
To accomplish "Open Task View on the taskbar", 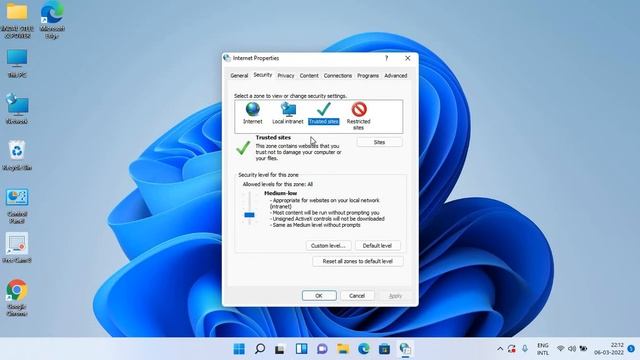I will (280, 349).
